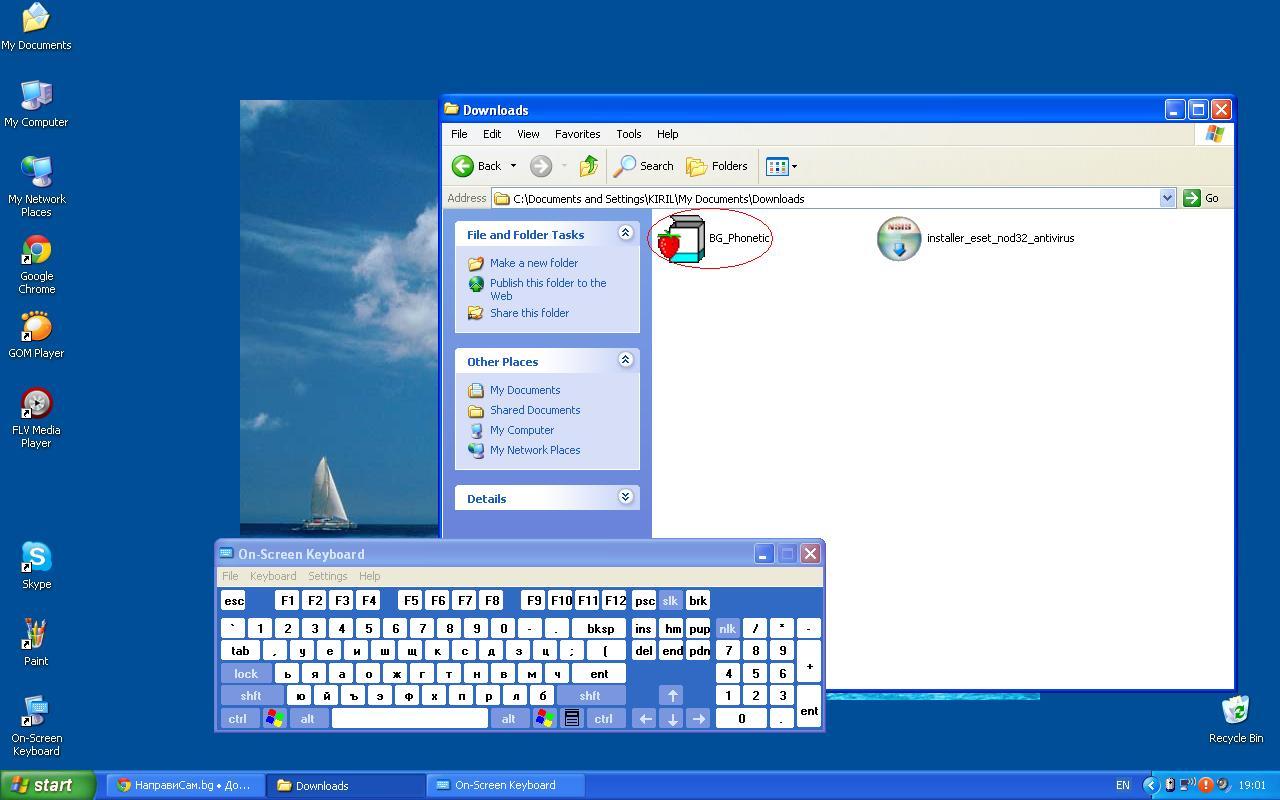Expand the Details panel
The height and width of the screenshot is (800, 1280).
point(625,497)
